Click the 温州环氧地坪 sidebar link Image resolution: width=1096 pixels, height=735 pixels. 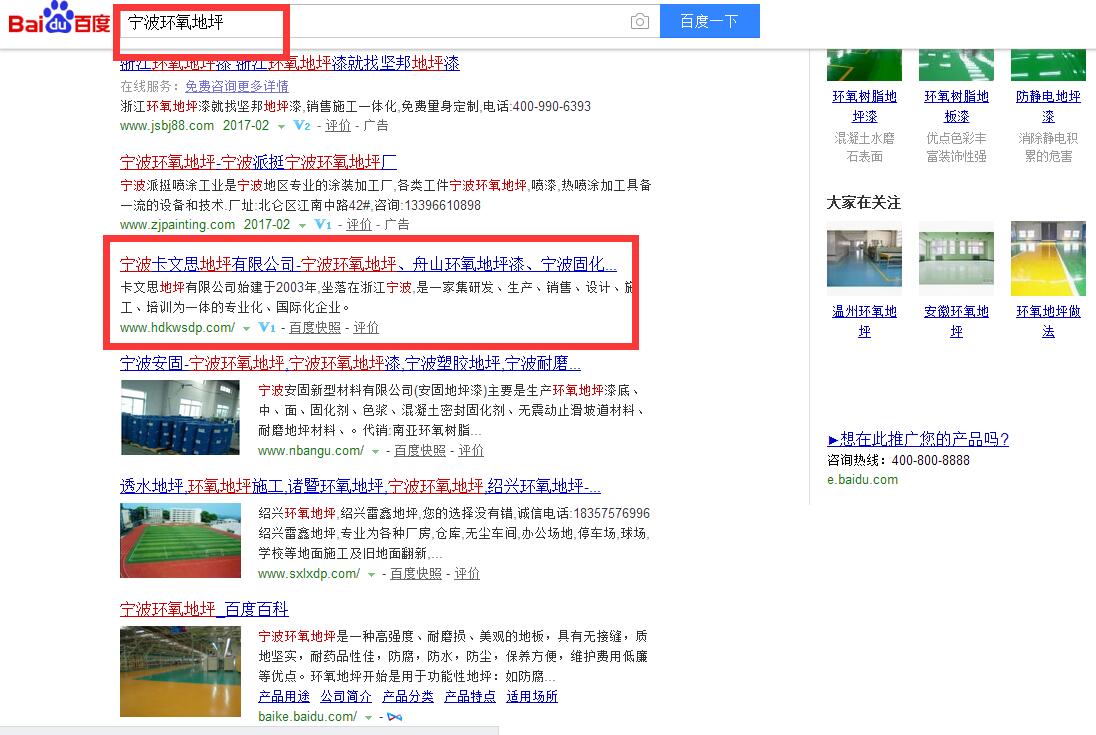[865, 321]
